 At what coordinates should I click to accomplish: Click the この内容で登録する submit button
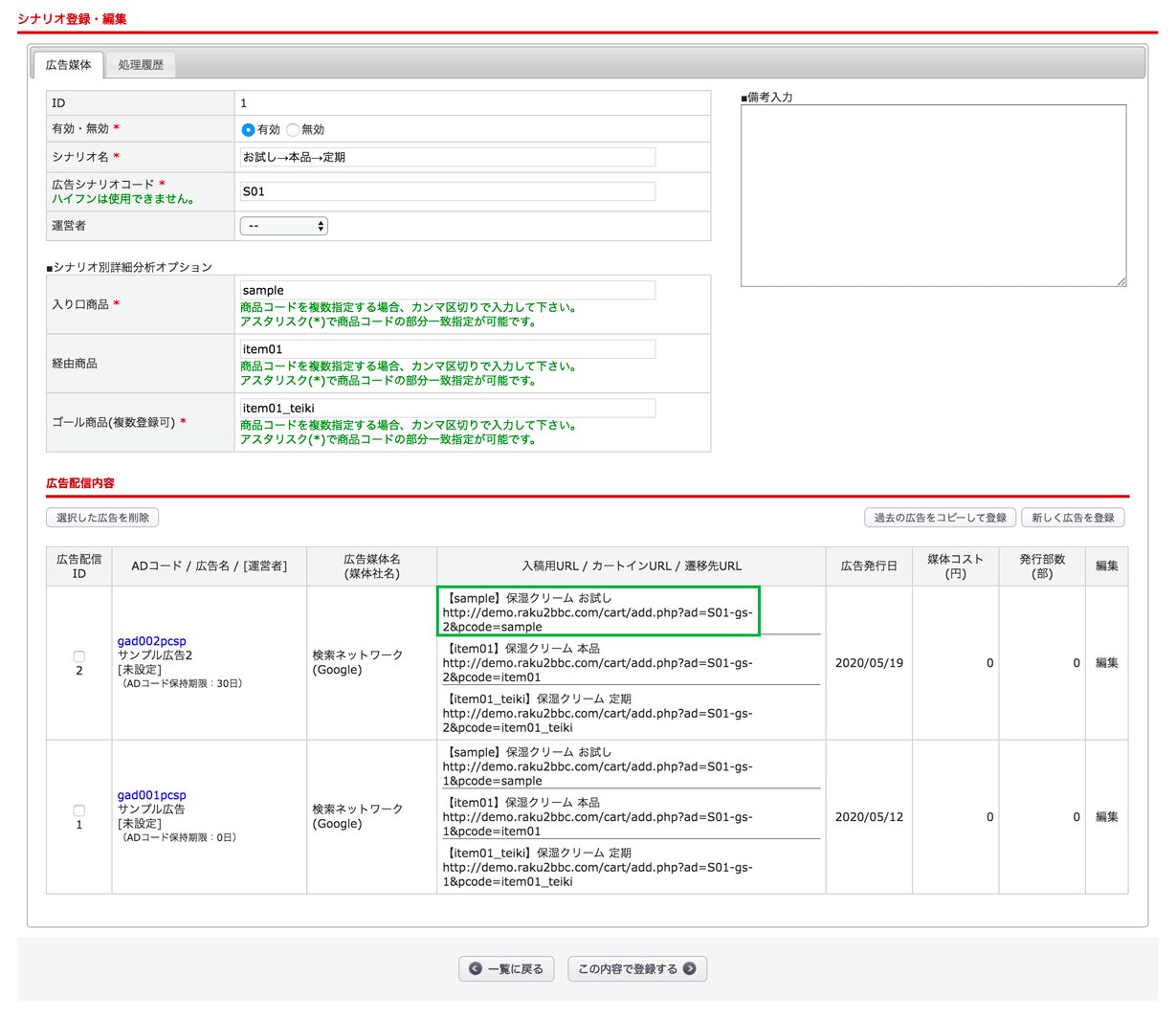(636, 968)
